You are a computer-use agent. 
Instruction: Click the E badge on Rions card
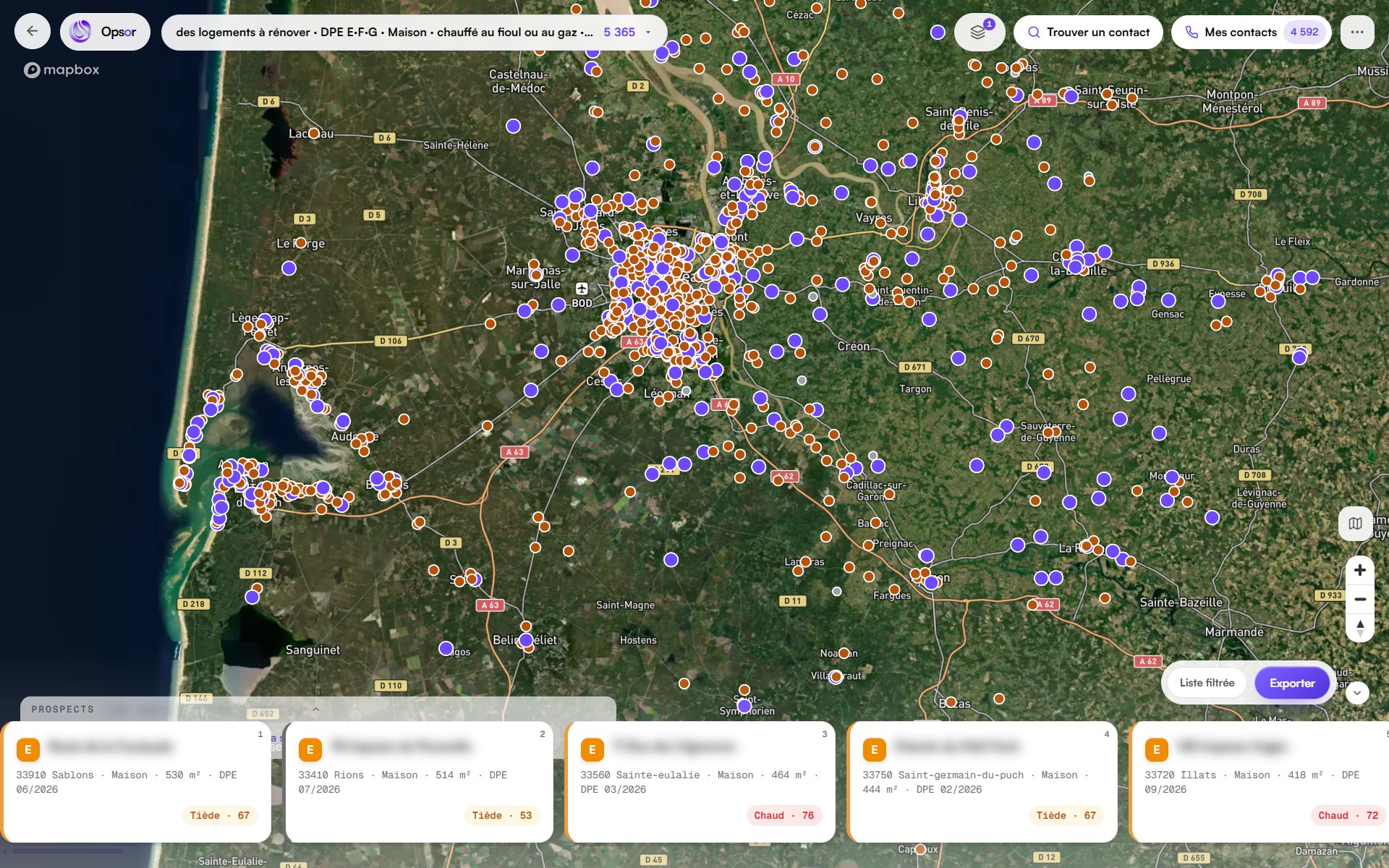click(x=310, y=749)
